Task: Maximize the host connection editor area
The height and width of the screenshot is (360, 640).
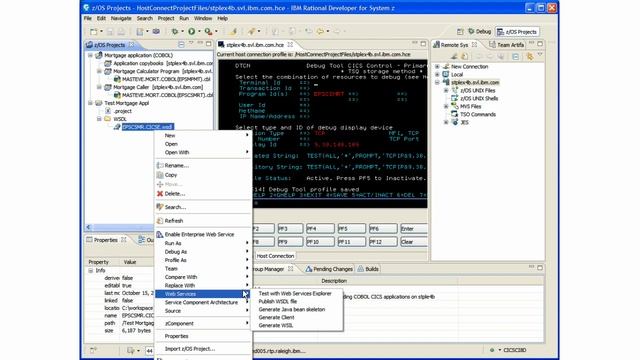Action: coord(423,44)
